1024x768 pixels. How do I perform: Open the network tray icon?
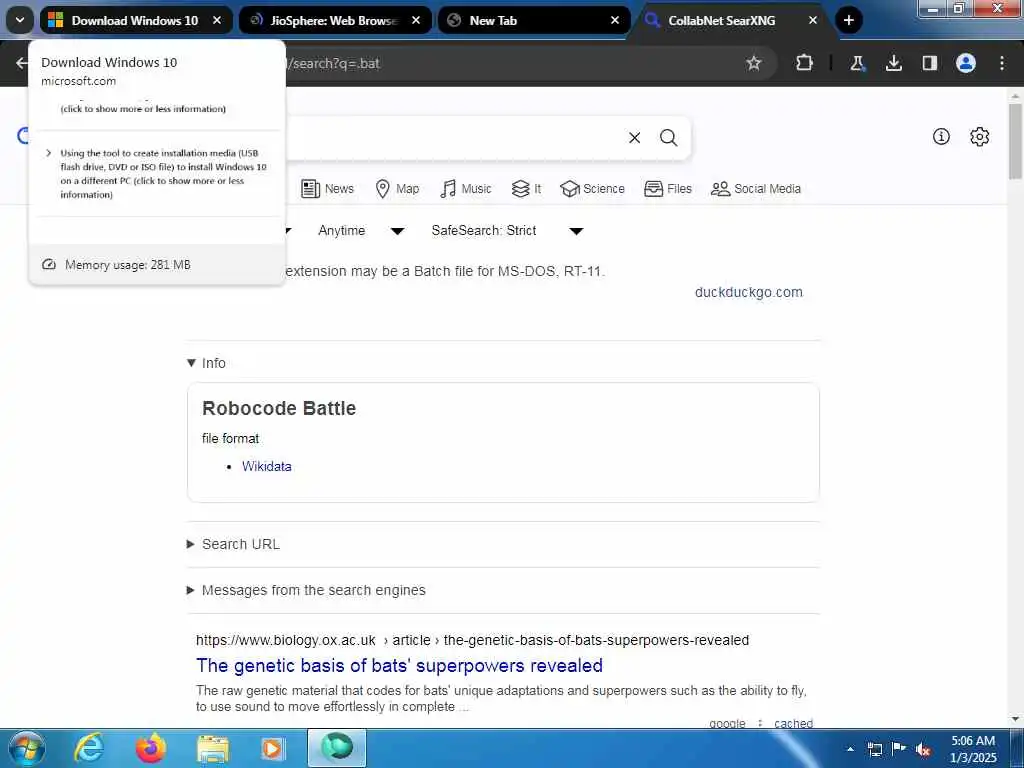coord(874,749)
